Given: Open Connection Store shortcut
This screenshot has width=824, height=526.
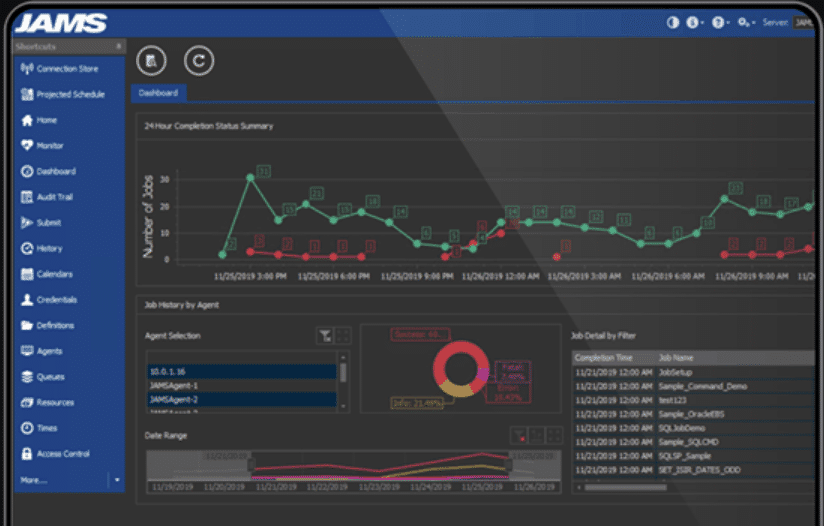Looking at the screenshot, I should (x=66, y=69).
